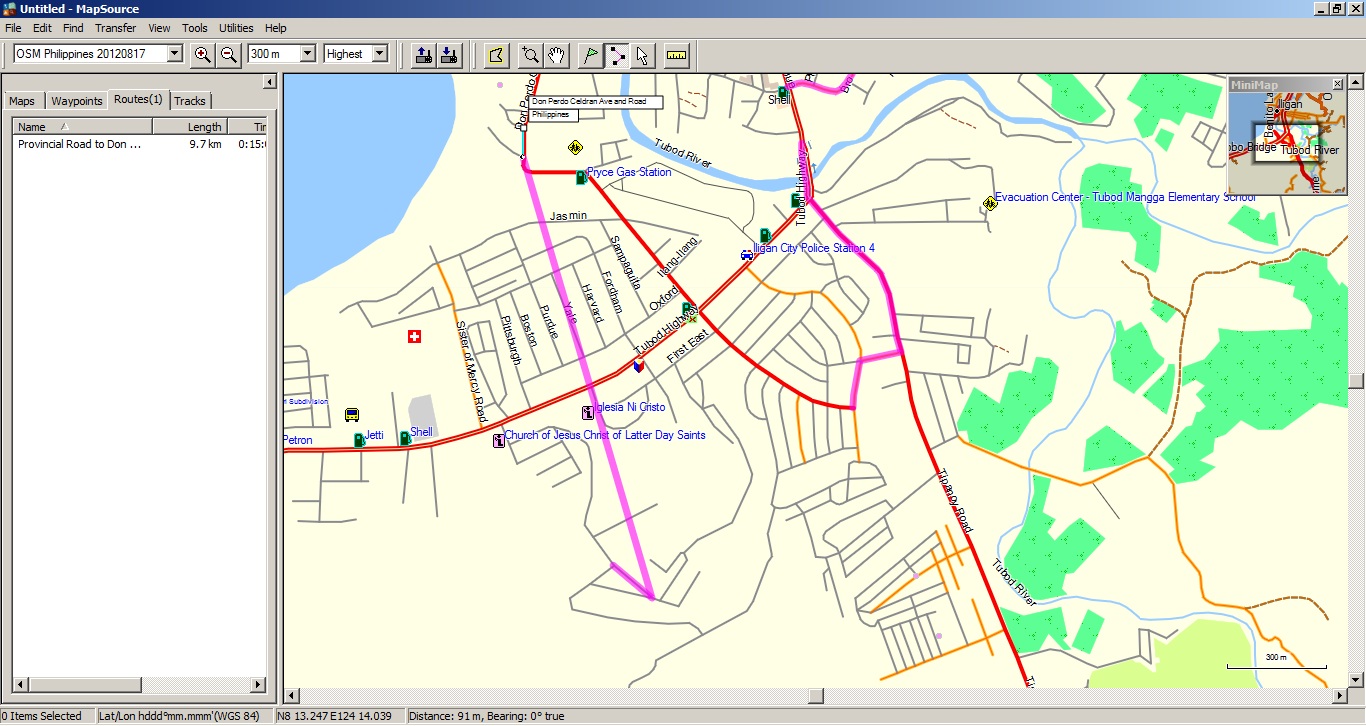Select the Zoom tool with dashed box
The image size is (1366, 726).
point(531,55)
